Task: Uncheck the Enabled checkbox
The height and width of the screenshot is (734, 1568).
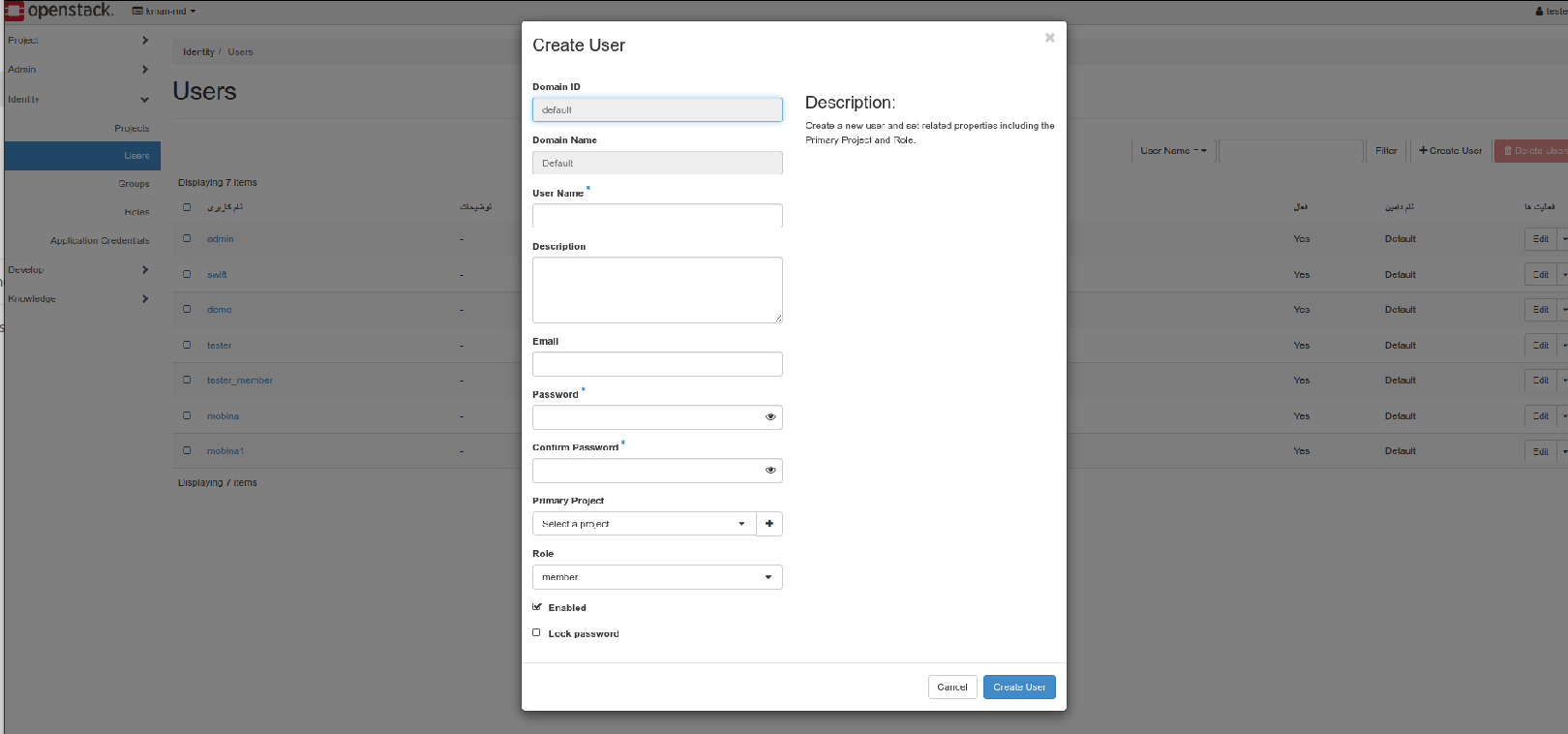Action: [537, 607]
